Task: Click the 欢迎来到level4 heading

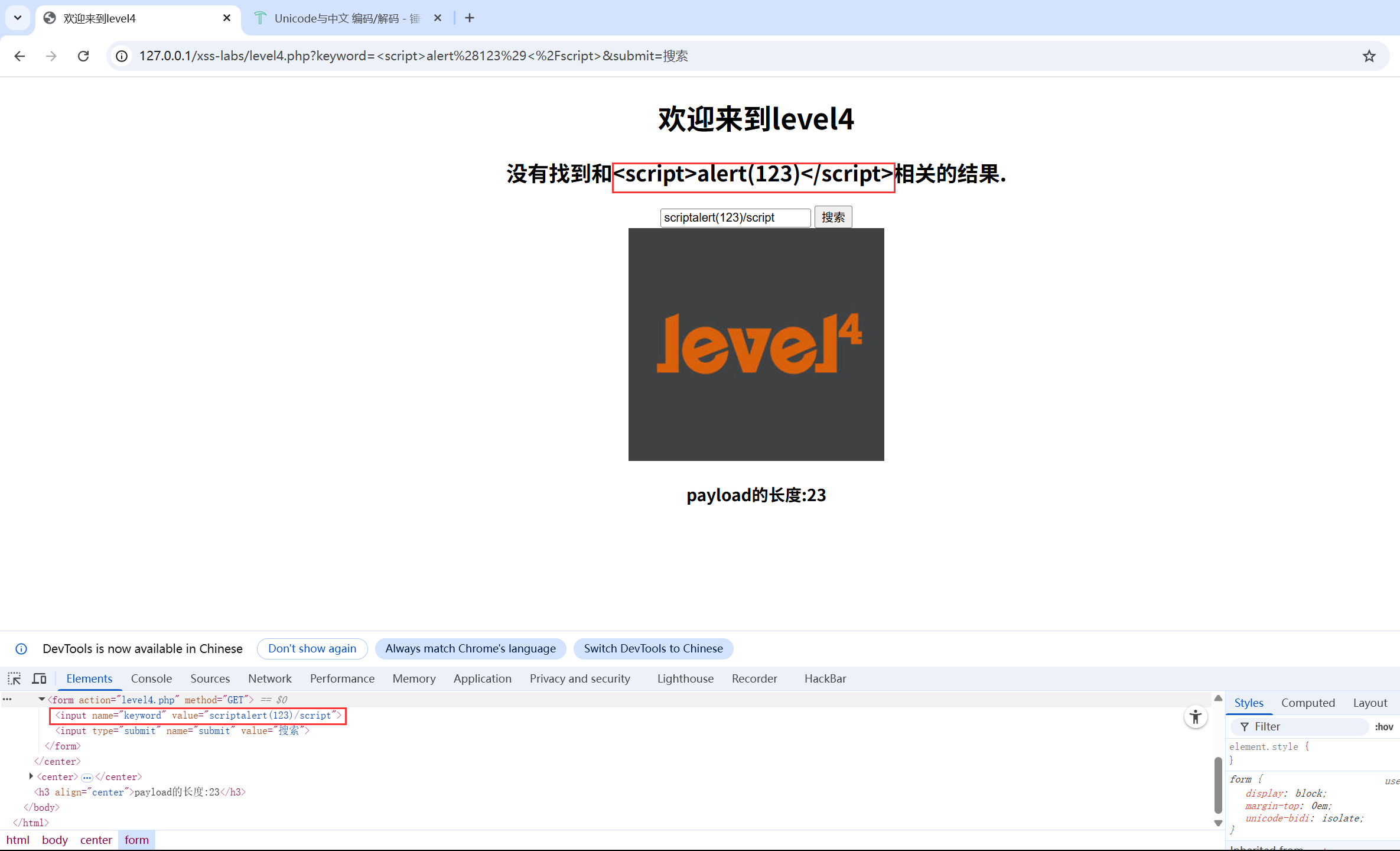Action: [x=756, y=119]
